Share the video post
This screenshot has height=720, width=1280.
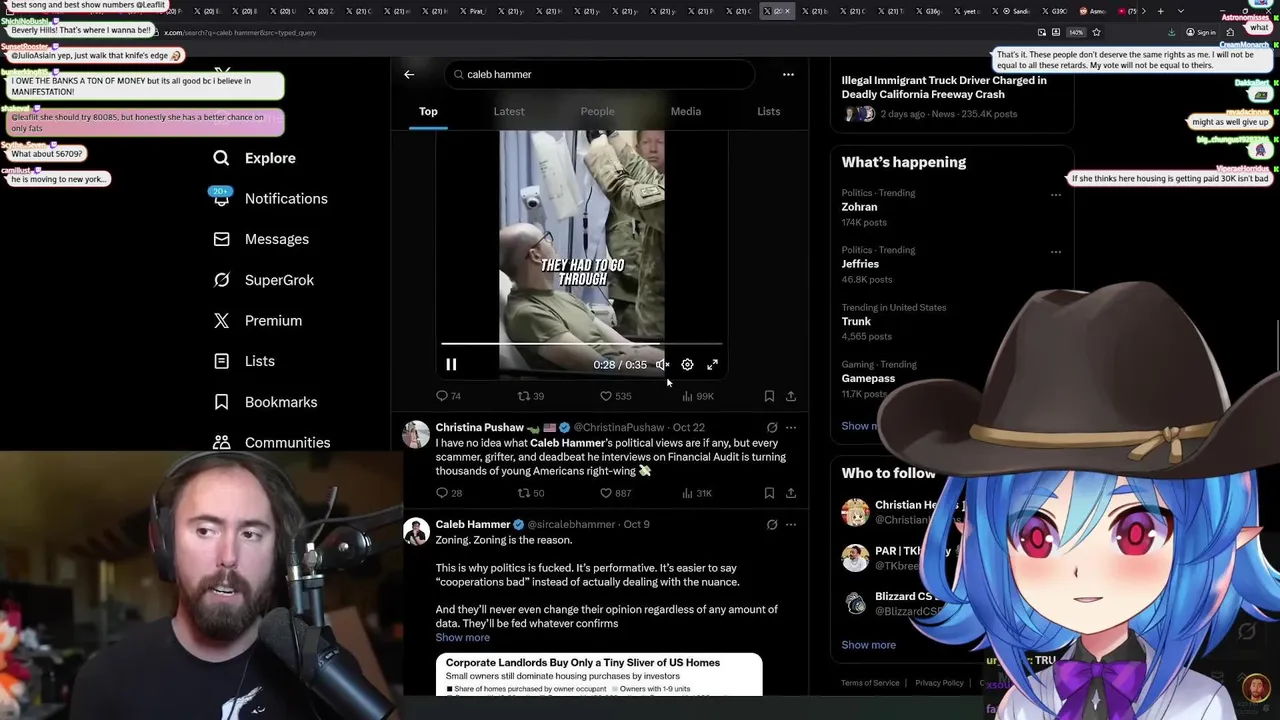(790, 396)
